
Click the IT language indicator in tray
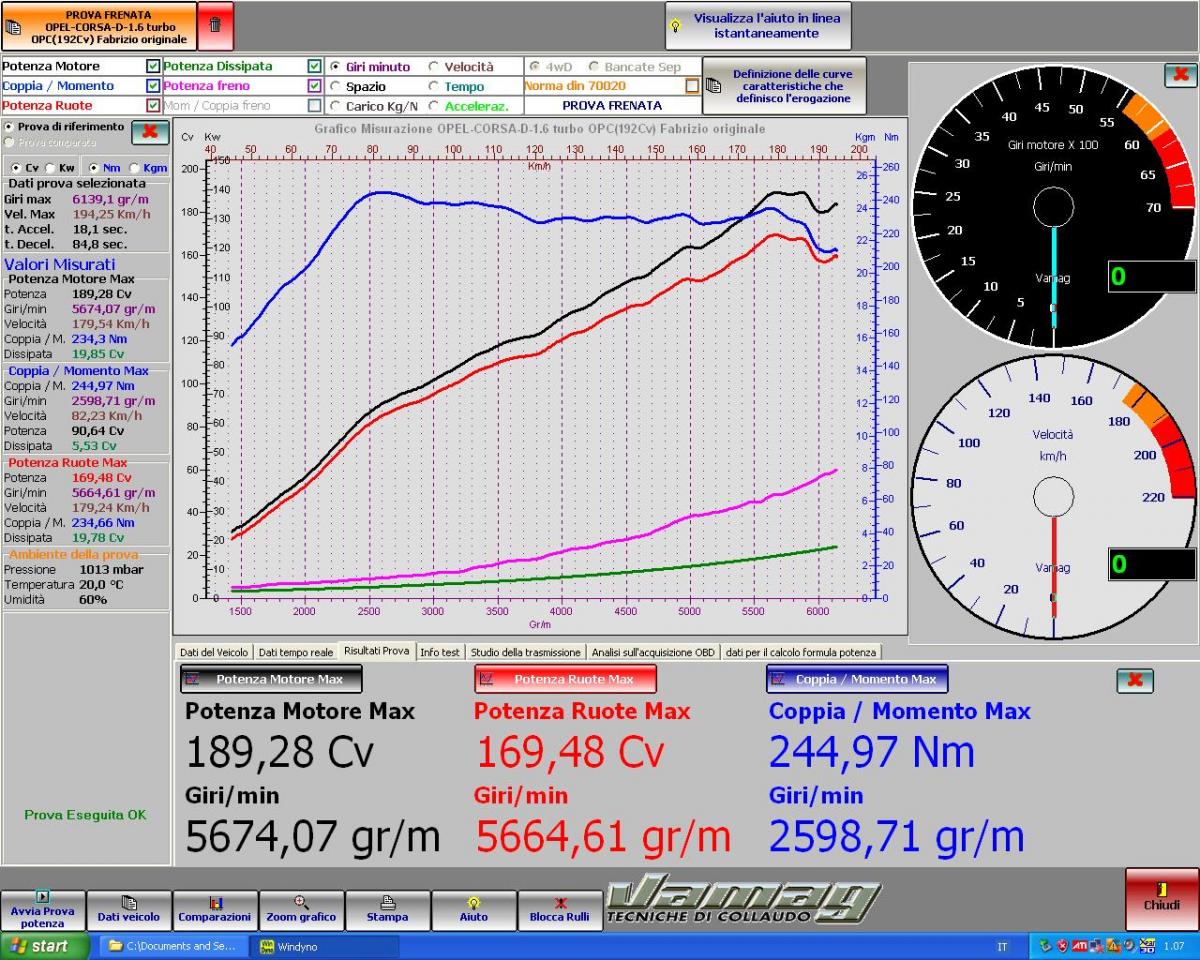1002,946
